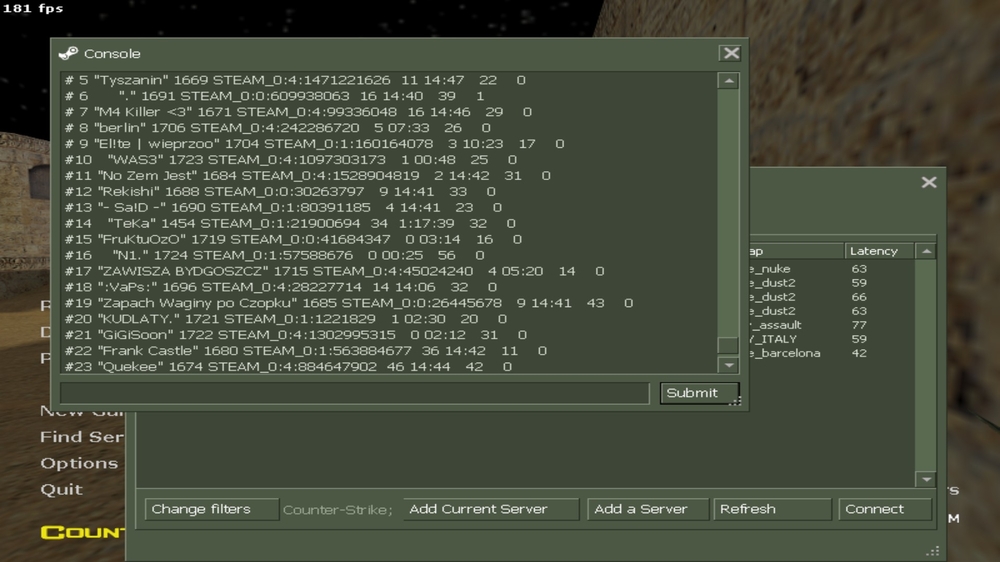Click server list scroll down arrow
Screen dimensions: 1000x562
point(926,479)
